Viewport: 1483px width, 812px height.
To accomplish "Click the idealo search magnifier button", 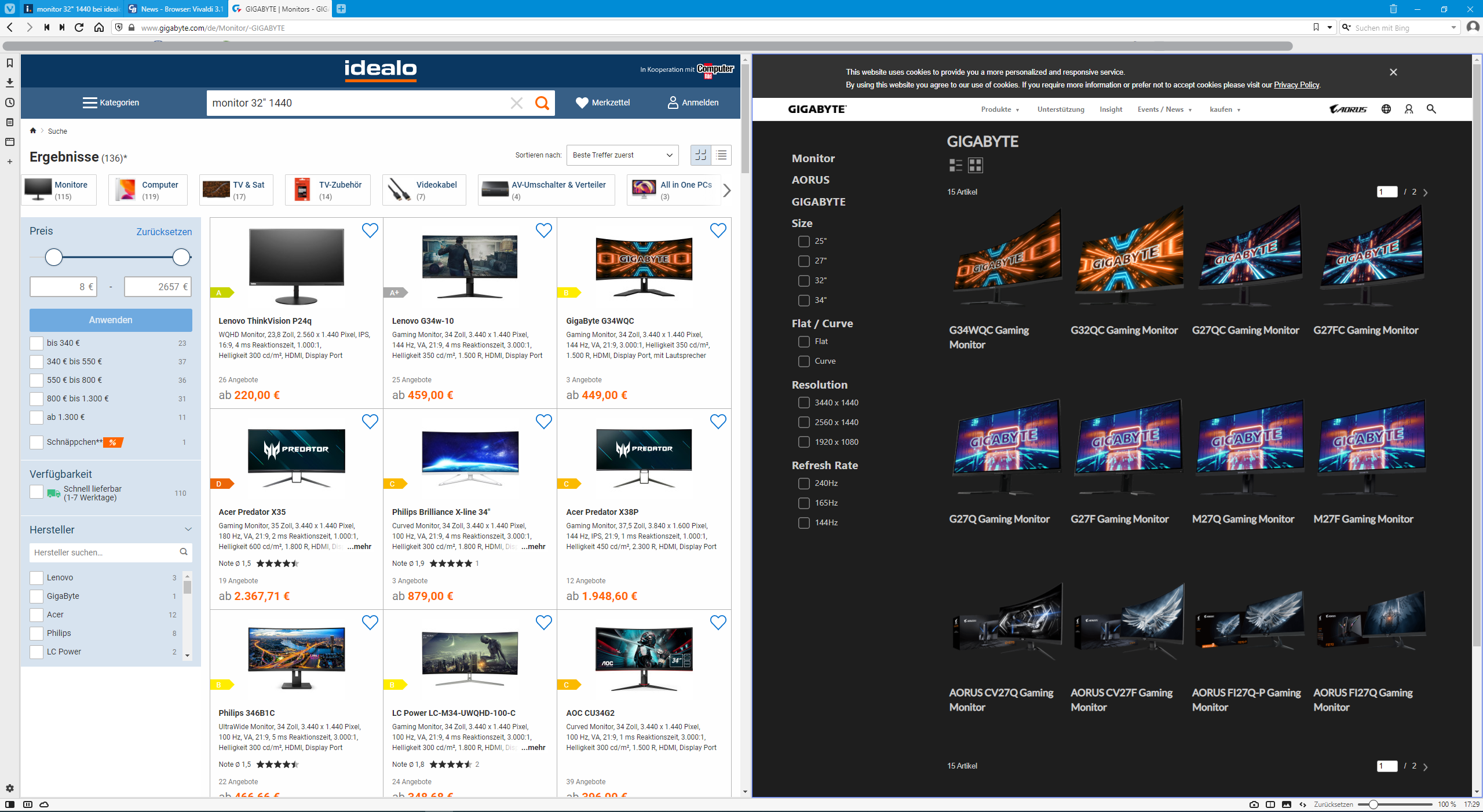I will pyautogui.click(x=542, y=103).
